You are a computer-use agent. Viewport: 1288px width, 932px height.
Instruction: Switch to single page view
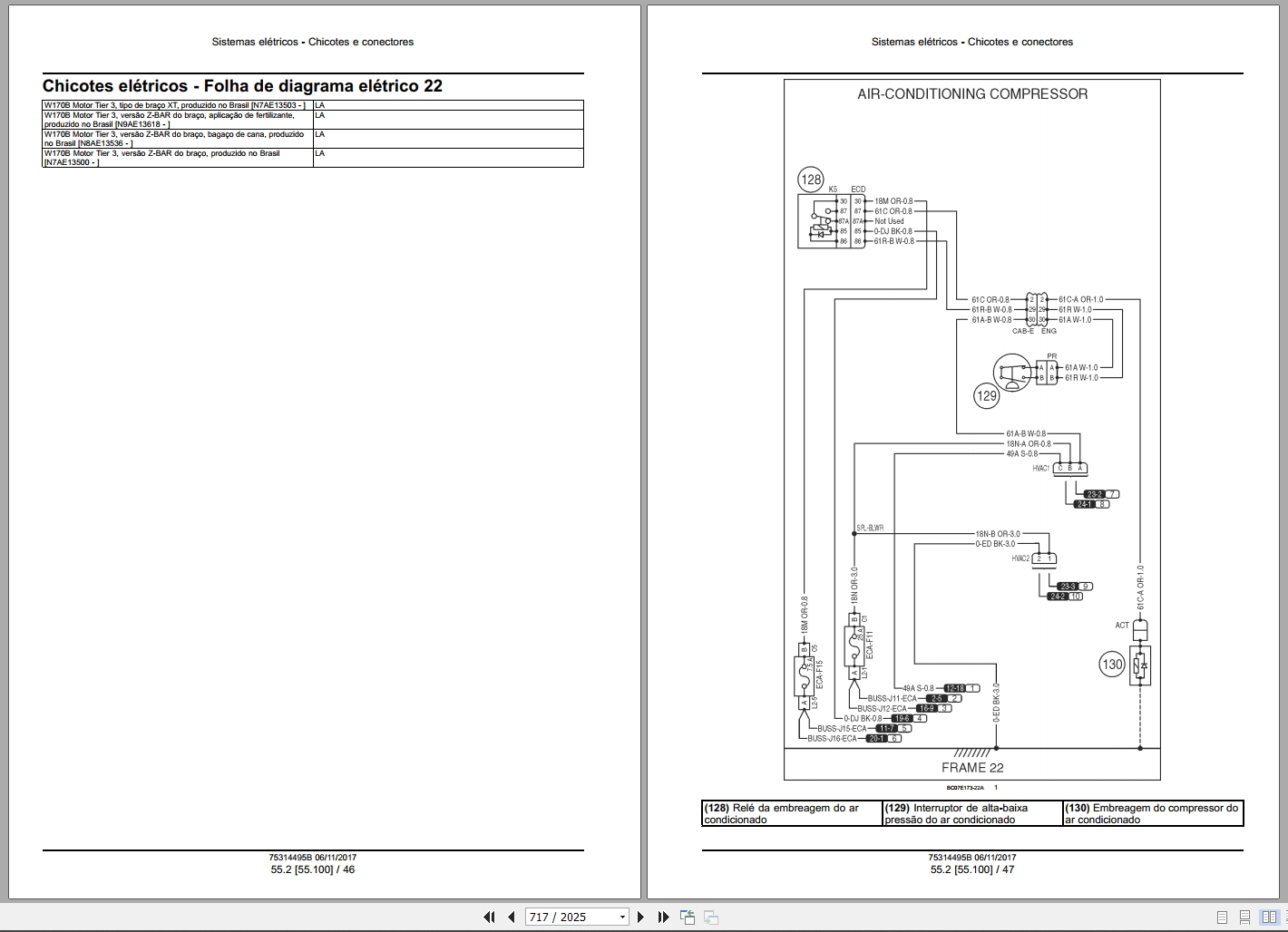[x=1222, y=917]
